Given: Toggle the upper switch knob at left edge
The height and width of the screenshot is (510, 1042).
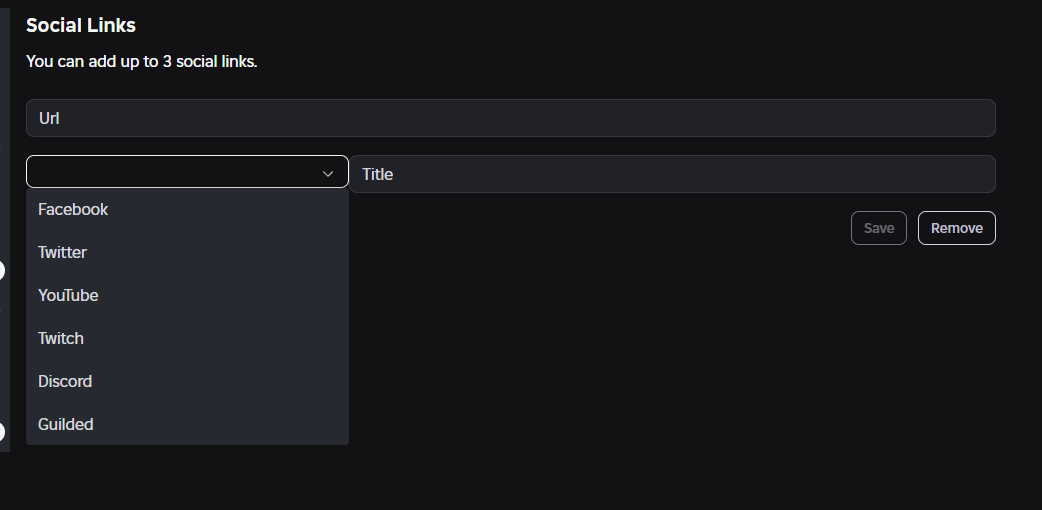Looking at the screenshot, I should (2, 271).
